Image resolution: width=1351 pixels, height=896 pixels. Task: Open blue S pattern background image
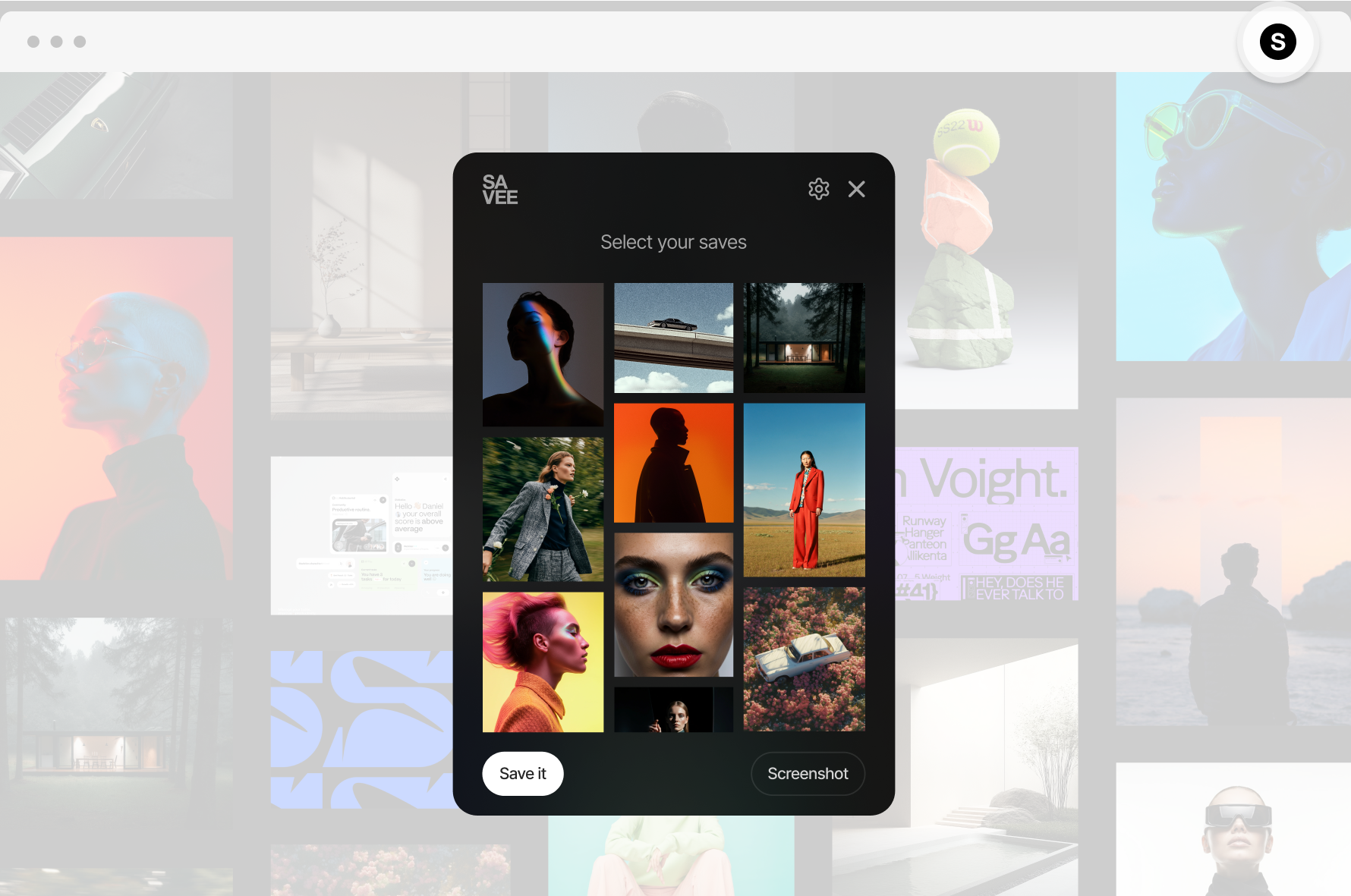pyautogui.click(x=362, y=729)
